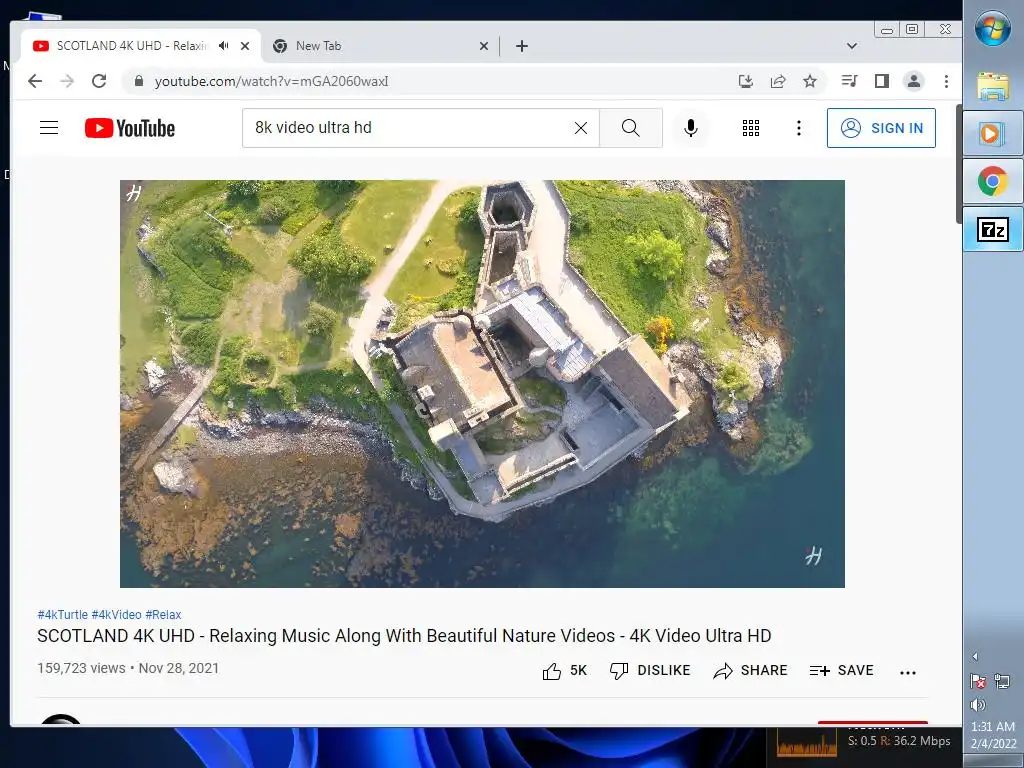Close the New Tab tab
Screen dimensions: 1024x768
pos(483,46)
